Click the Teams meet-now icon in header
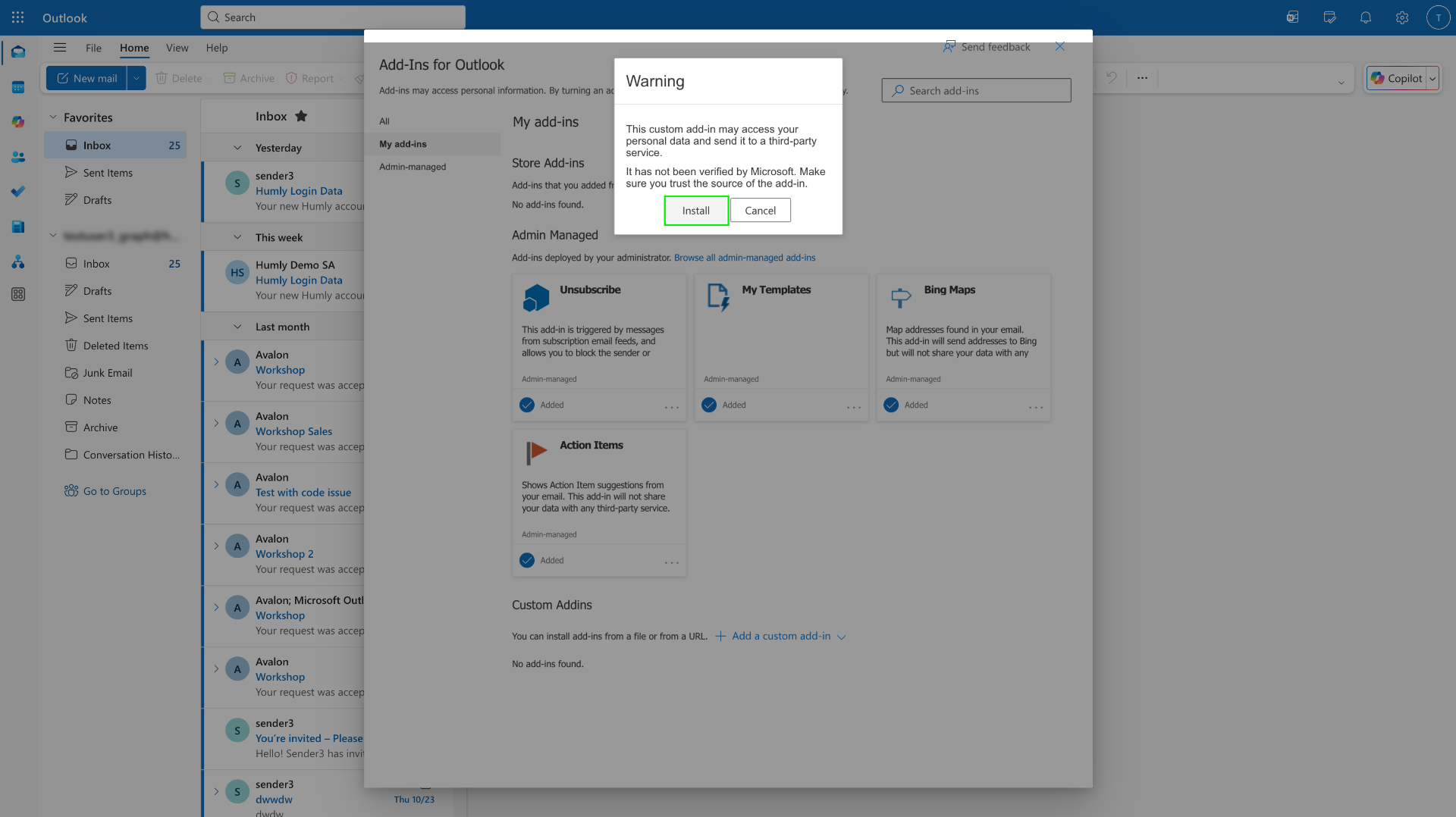This screenshot has width=1456, height=817. pyautogui.click(x=1292, y=17)
